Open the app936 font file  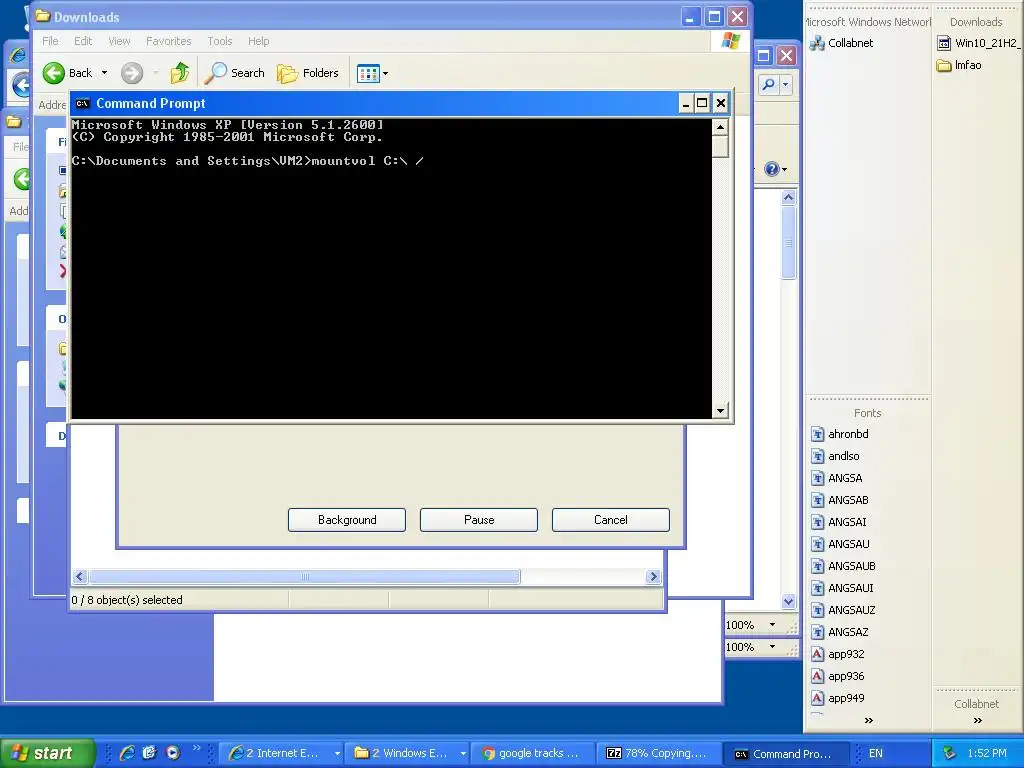[x=838, y=676]
